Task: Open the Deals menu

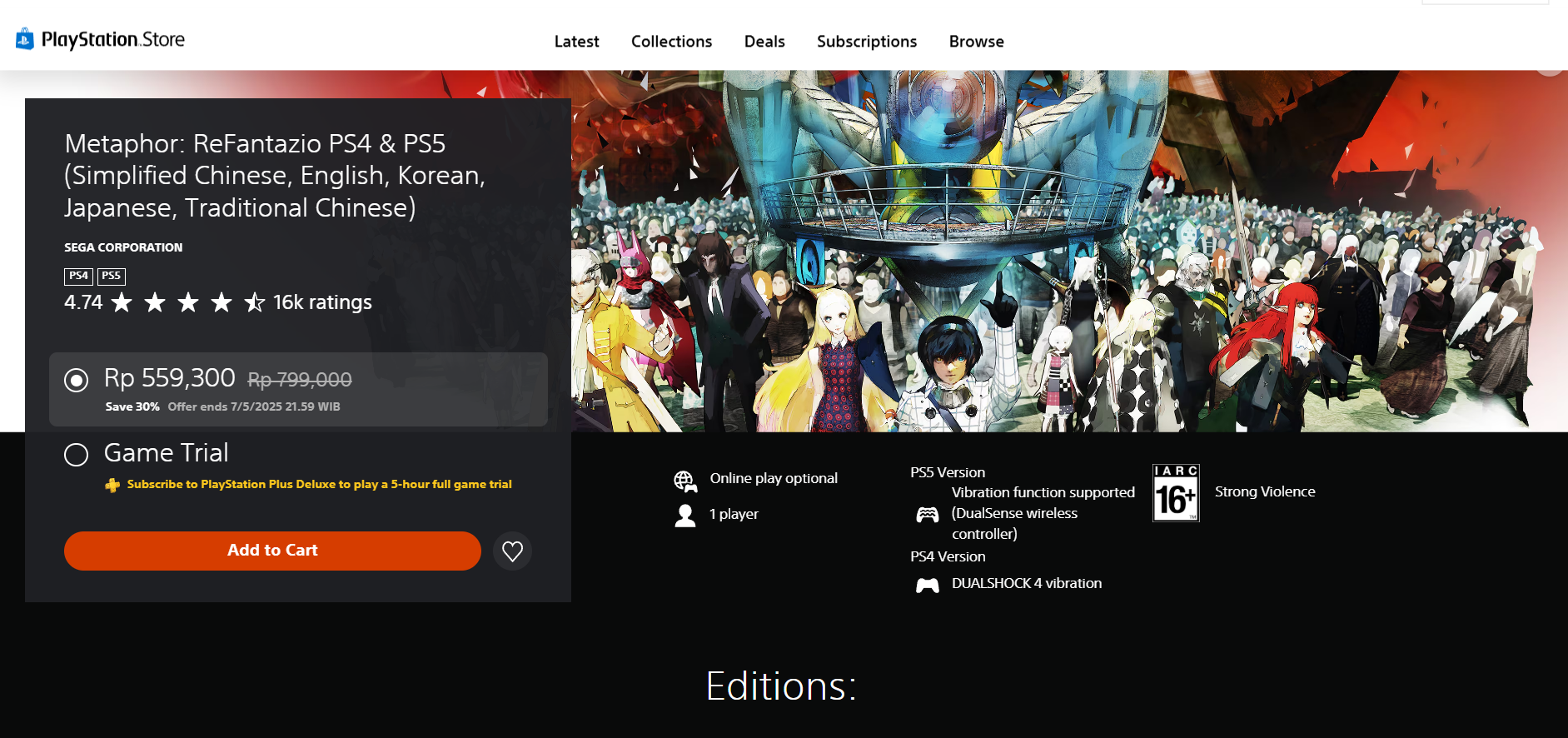Action: tap(764, 42)
